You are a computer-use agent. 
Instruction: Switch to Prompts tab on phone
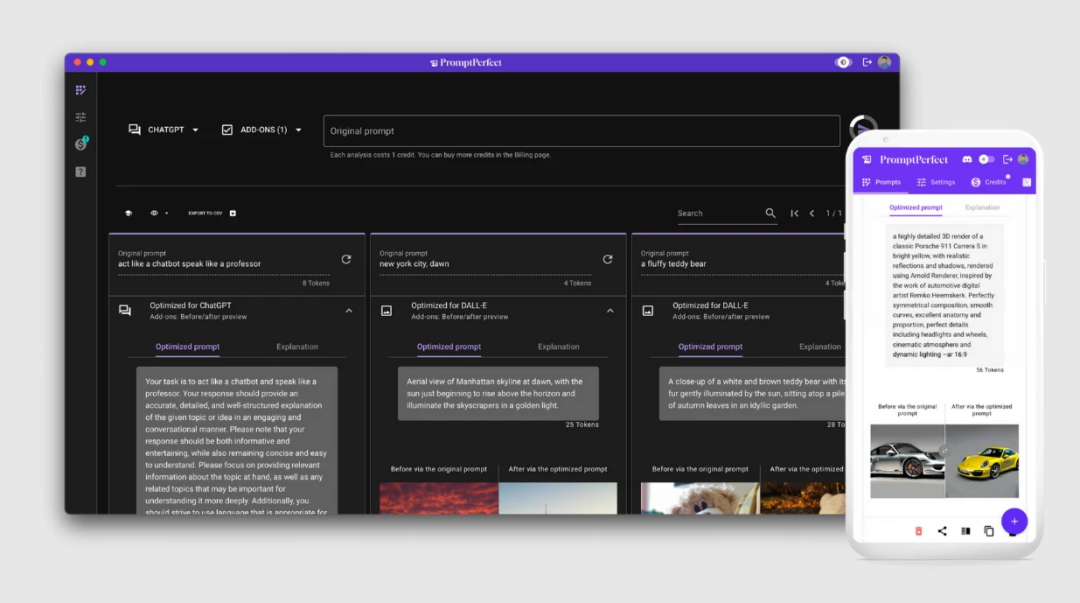click(x=881, y=182)
